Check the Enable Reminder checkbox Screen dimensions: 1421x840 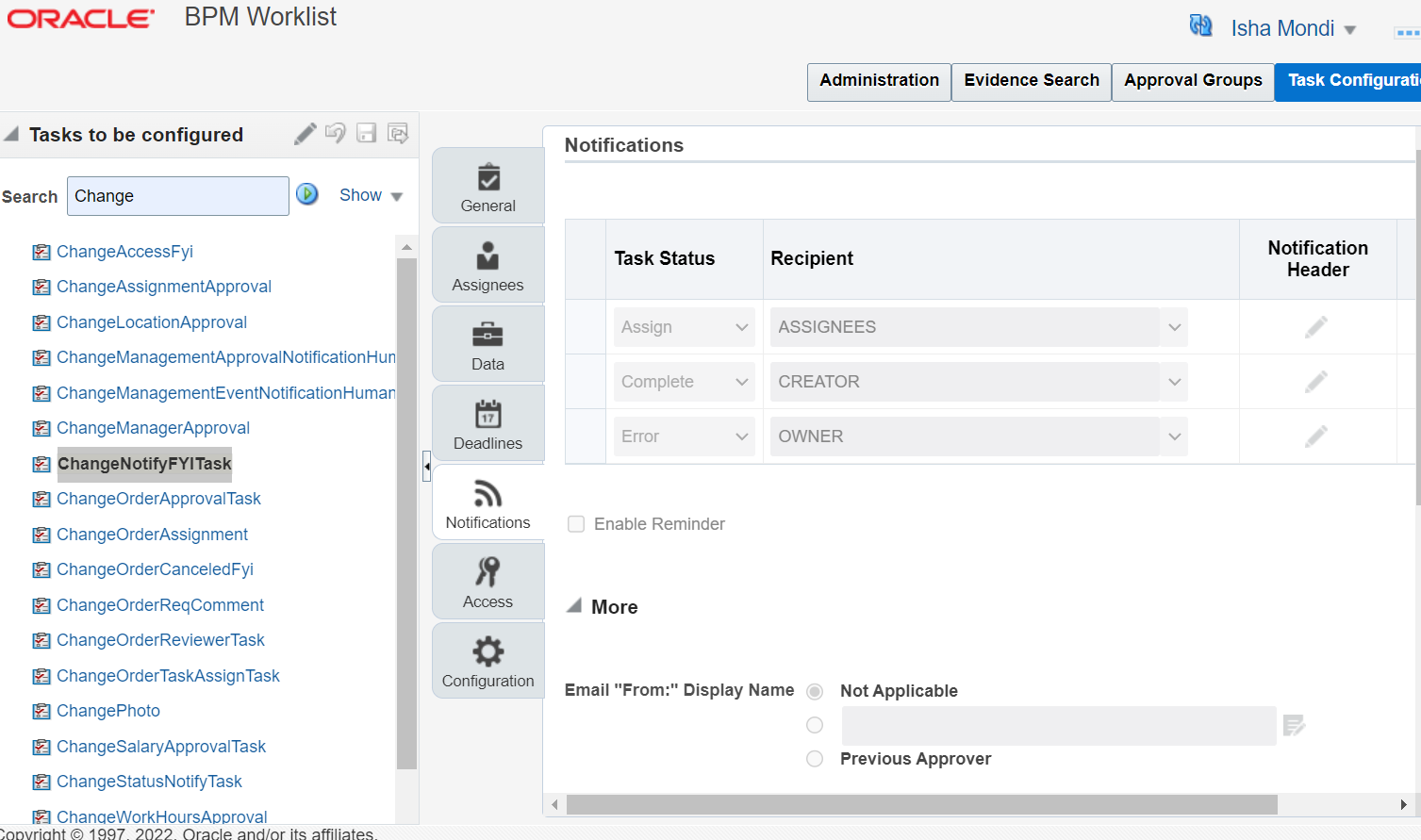click(x=576, y=523)
